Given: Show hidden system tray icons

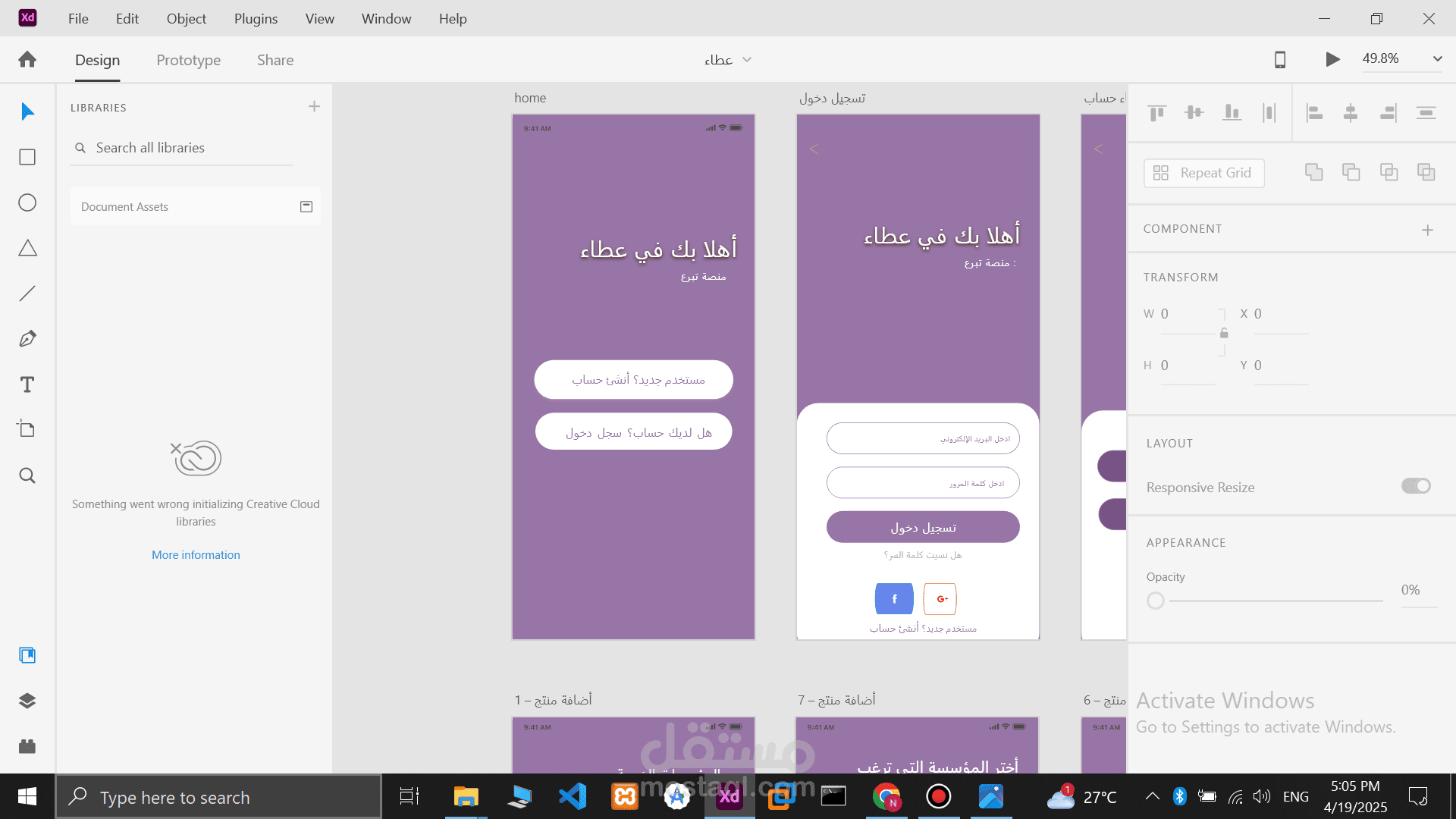Looking at the screenshot, I should (x=1152, y=796).
